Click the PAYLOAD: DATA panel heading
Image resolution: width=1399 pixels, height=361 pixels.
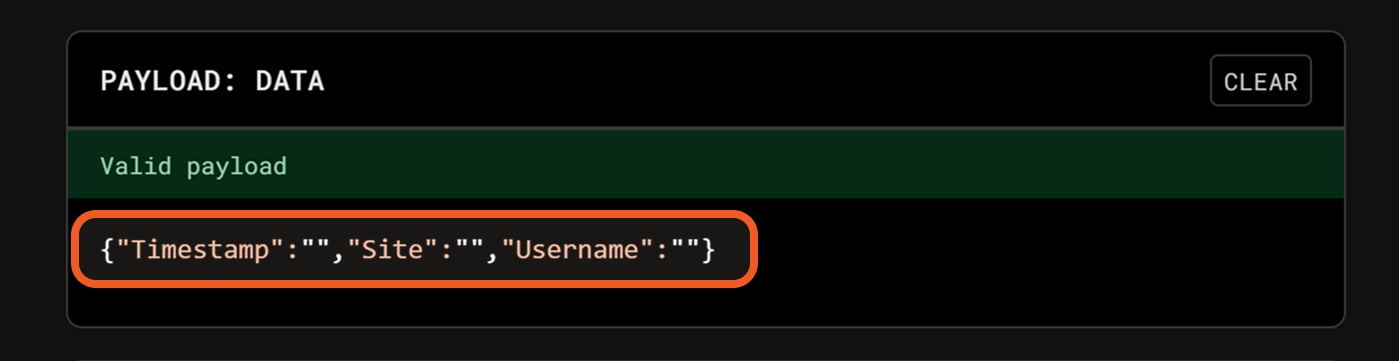coord(212,81)
